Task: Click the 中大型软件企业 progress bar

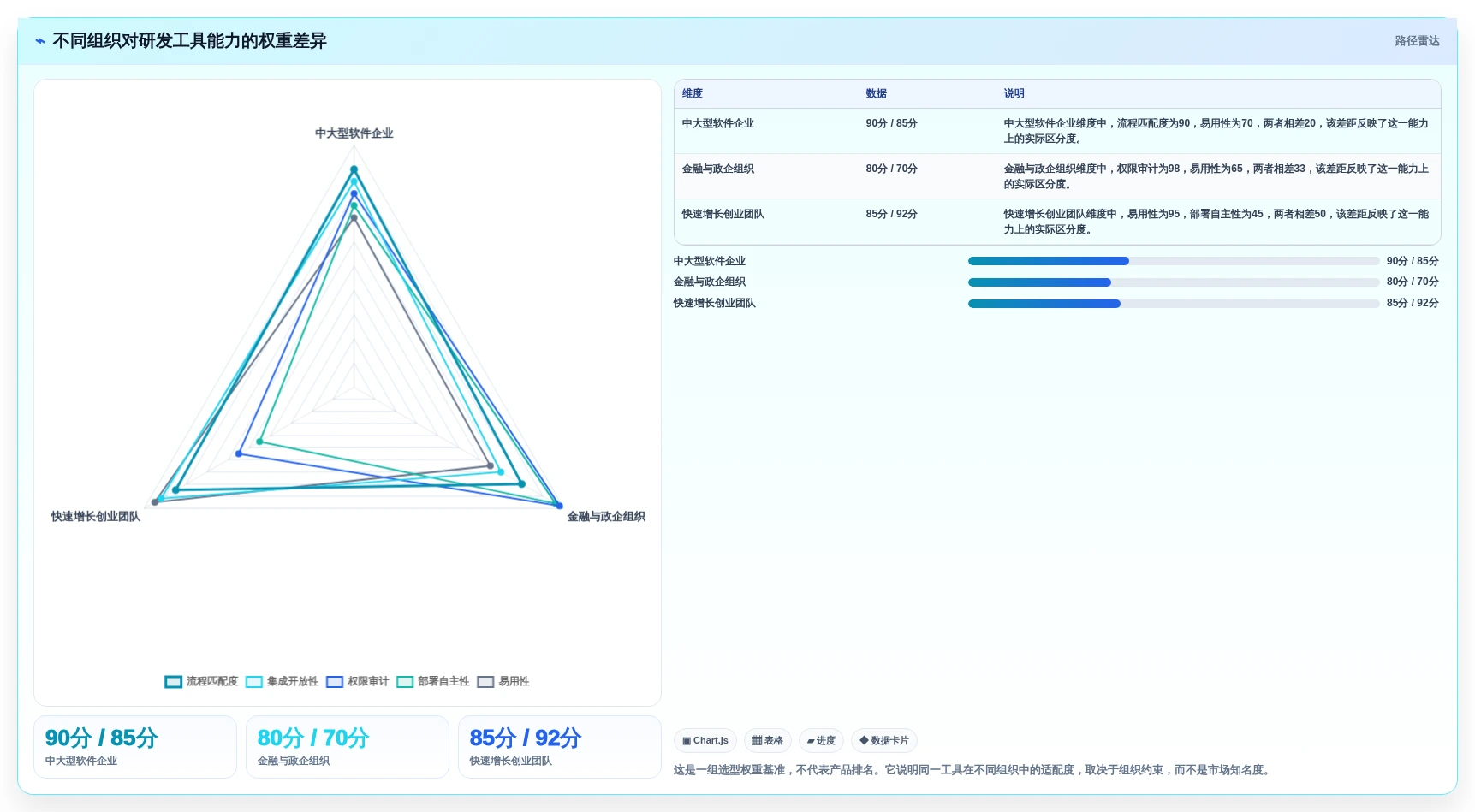Action: [x=1174, y=261]
